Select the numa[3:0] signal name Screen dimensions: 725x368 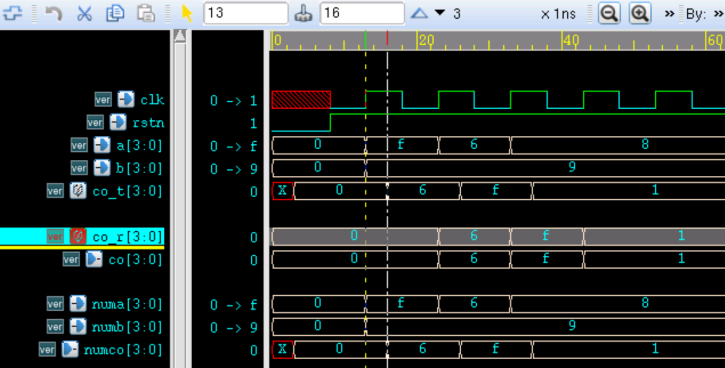pyautogui.click(x=127, y=304)
